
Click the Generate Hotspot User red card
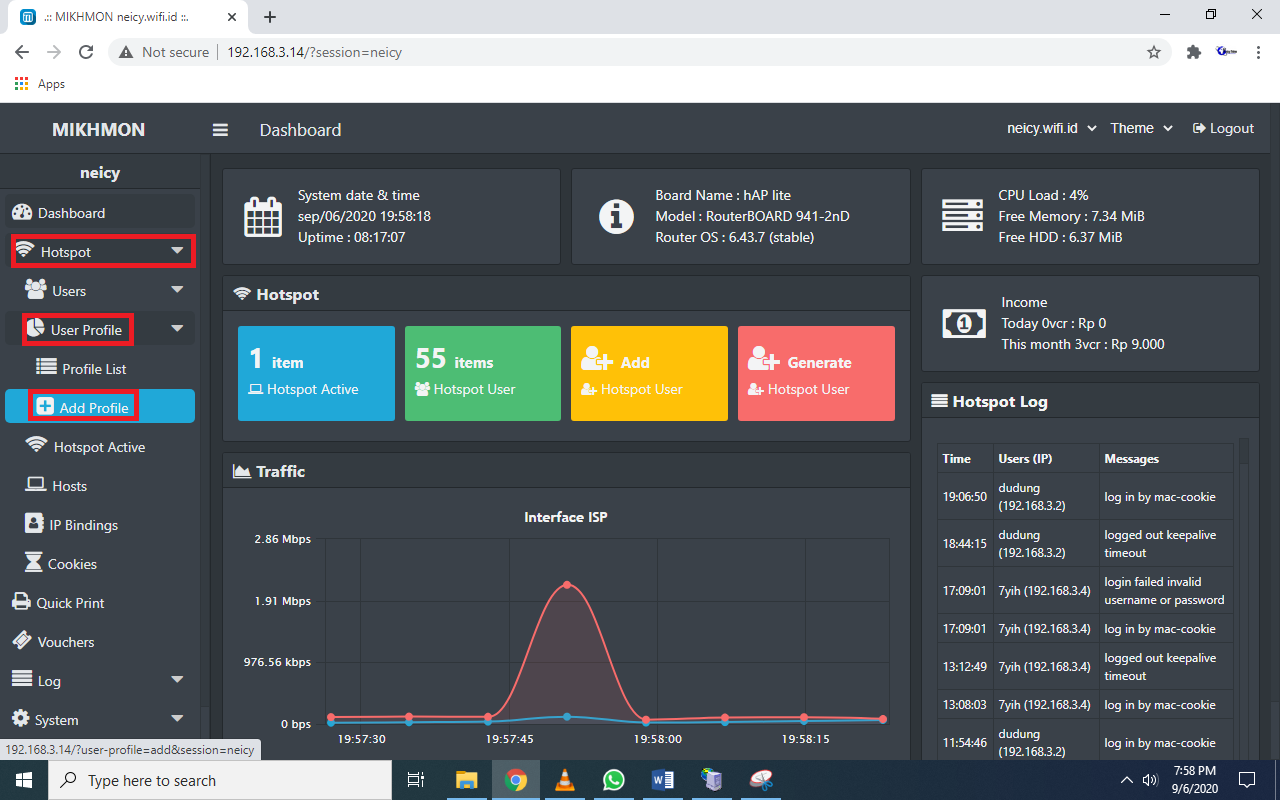816,373
